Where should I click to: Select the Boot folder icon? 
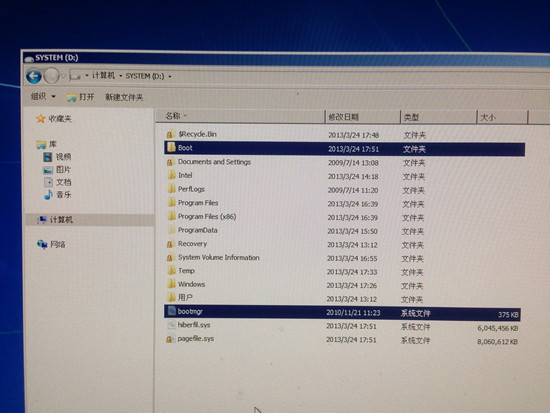pos(171,147)
